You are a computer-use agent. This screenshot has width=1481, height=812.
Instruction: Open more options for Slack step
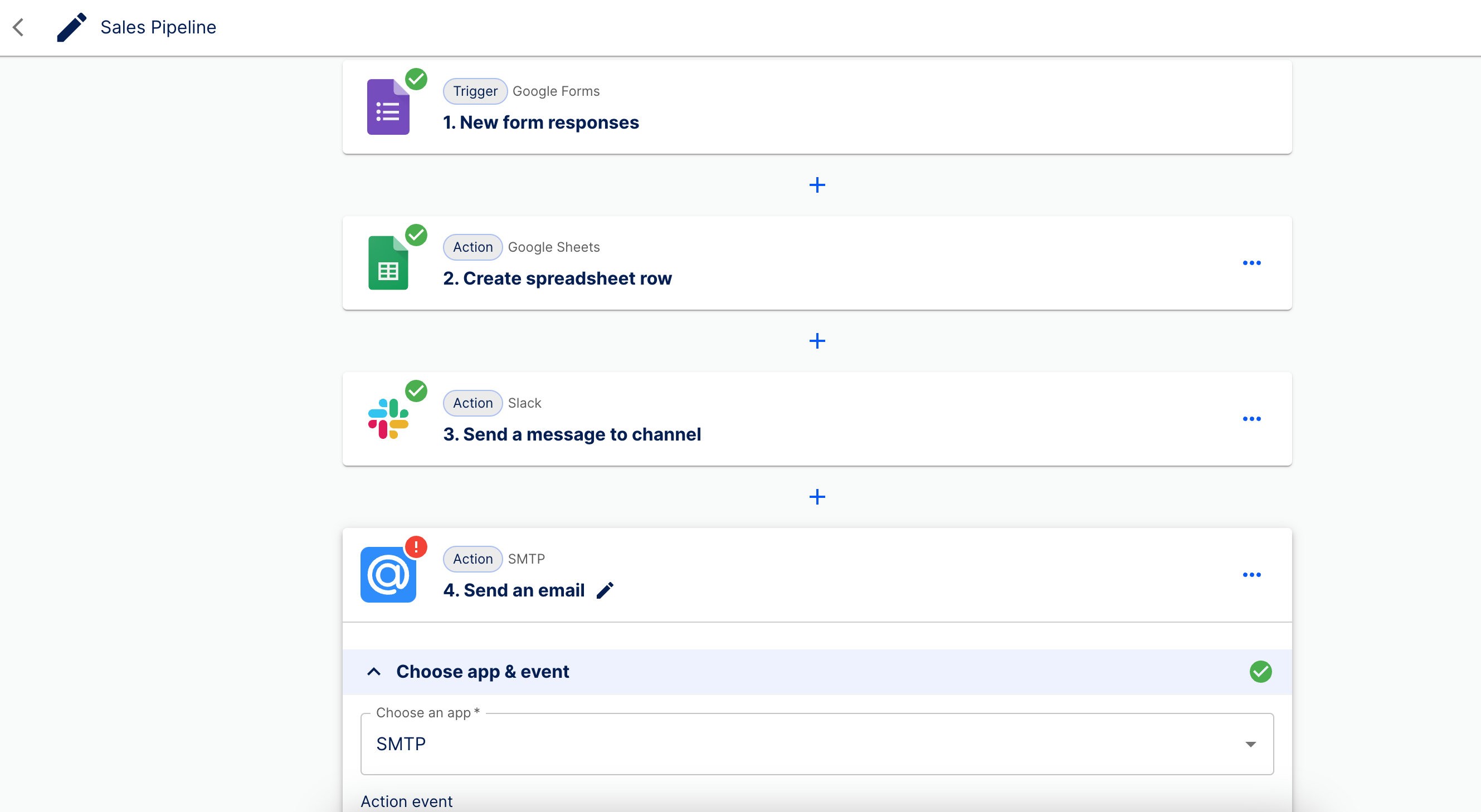pos(1251,419)
